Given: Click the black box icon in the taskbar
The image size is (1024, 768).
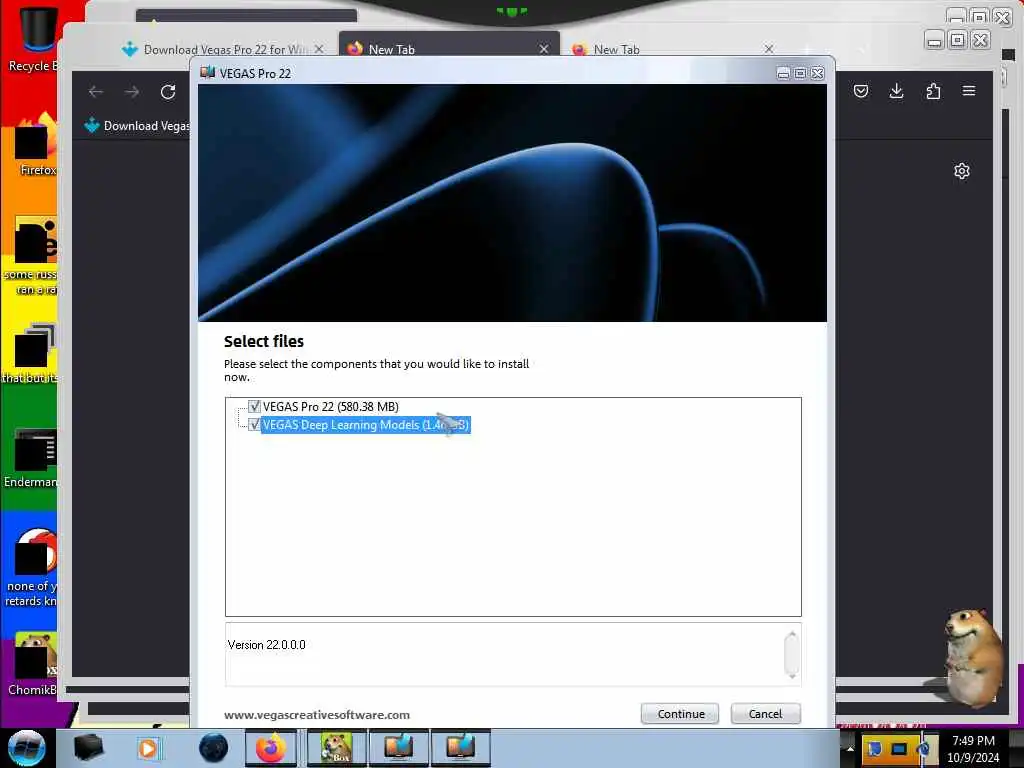Looking at the screenshot, I should [89, 748].
